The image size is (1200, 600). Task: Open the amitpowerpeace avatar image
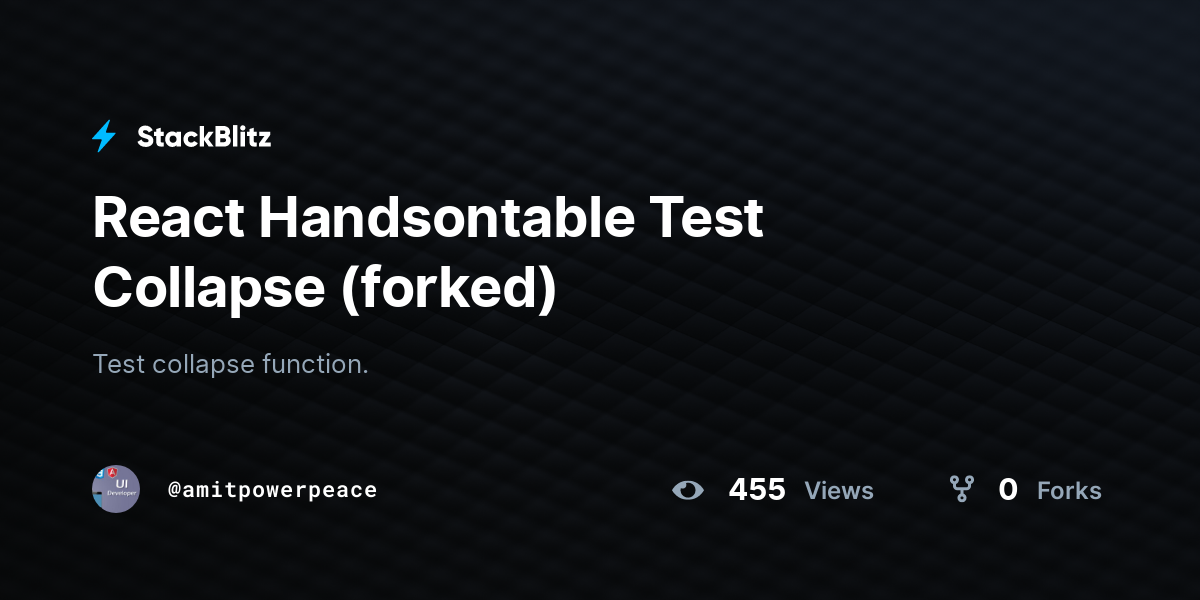116,489
